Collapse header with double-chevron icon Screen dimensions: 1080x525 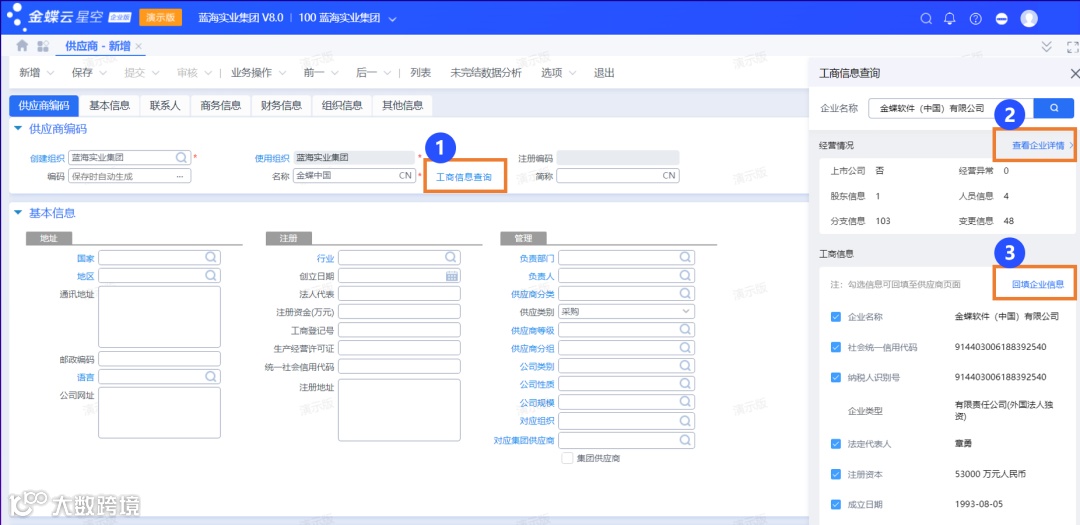(x=1046, y=46)
